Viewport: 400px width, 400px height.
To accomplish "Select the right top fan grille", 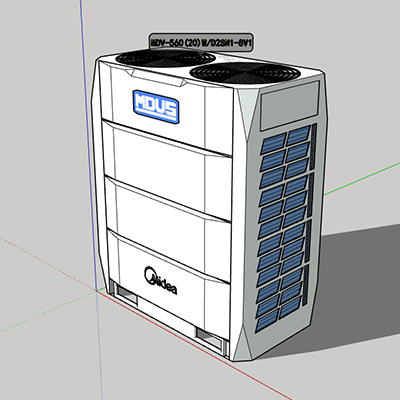I will [244, 73].
